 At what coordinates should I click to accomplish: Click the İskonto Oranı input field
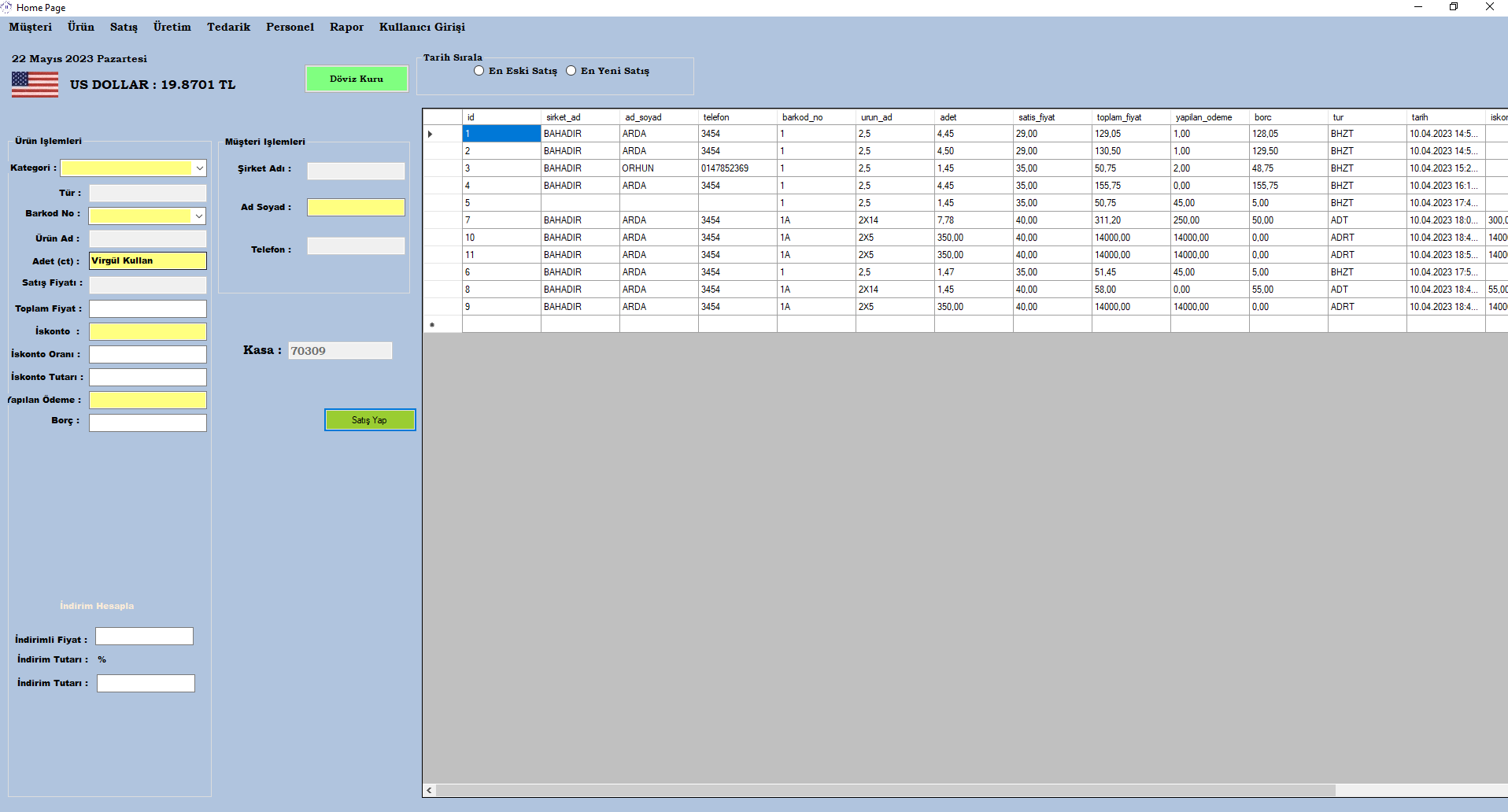click(148, 354)
